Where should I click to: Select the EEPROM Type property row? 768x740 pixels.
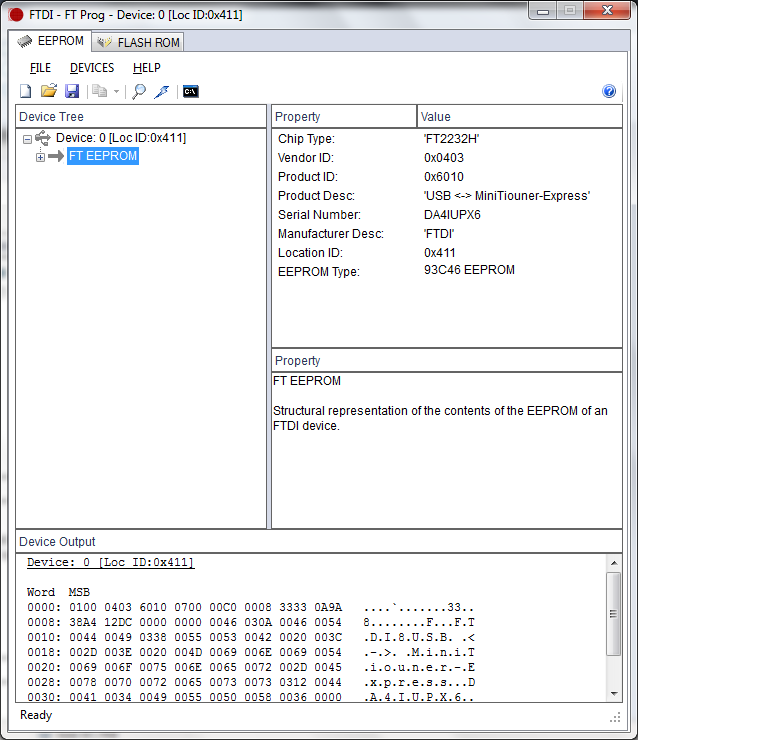(447, 271)
